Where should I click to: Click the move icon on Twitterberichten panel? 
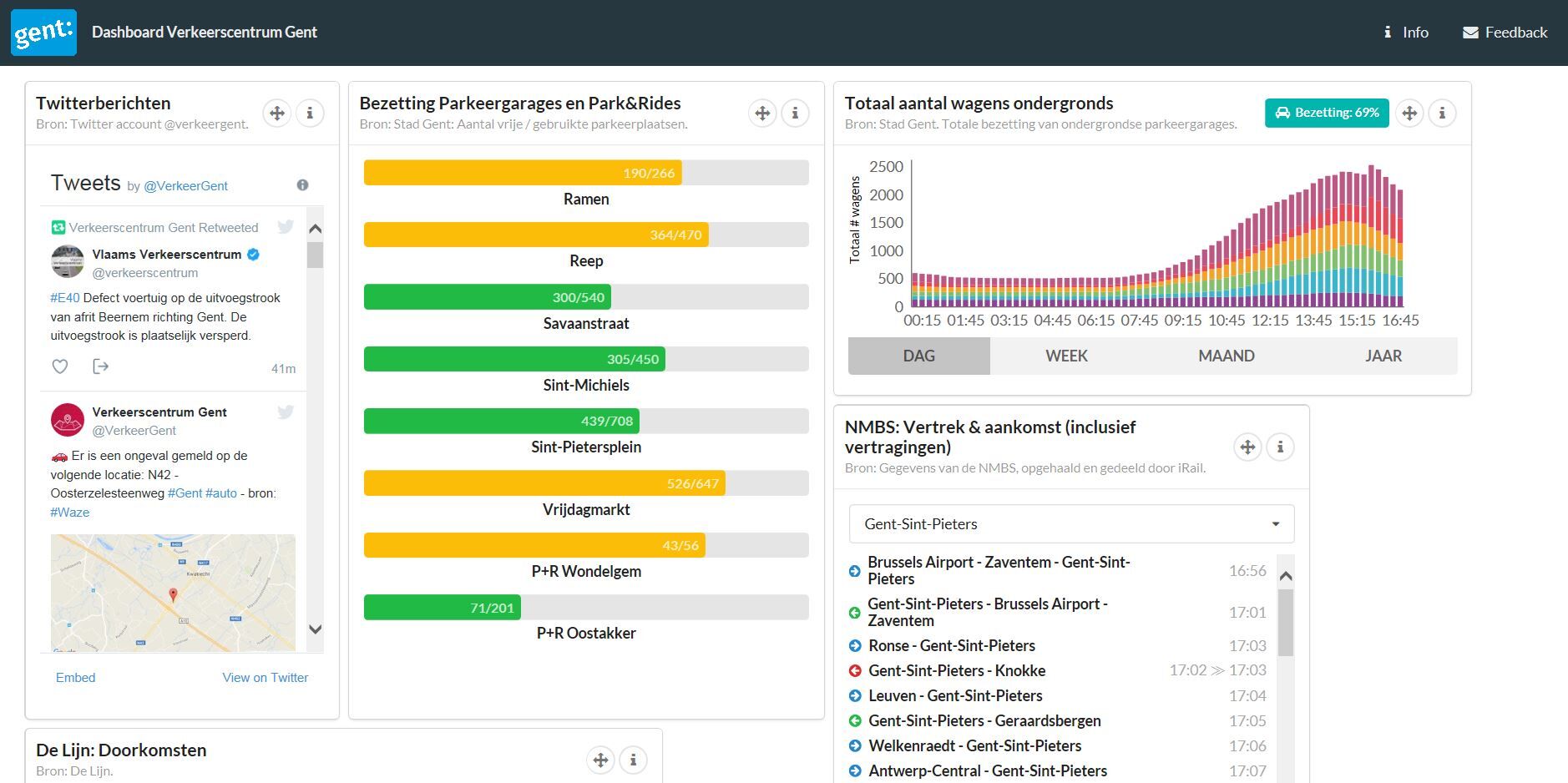tap(276, 113)
